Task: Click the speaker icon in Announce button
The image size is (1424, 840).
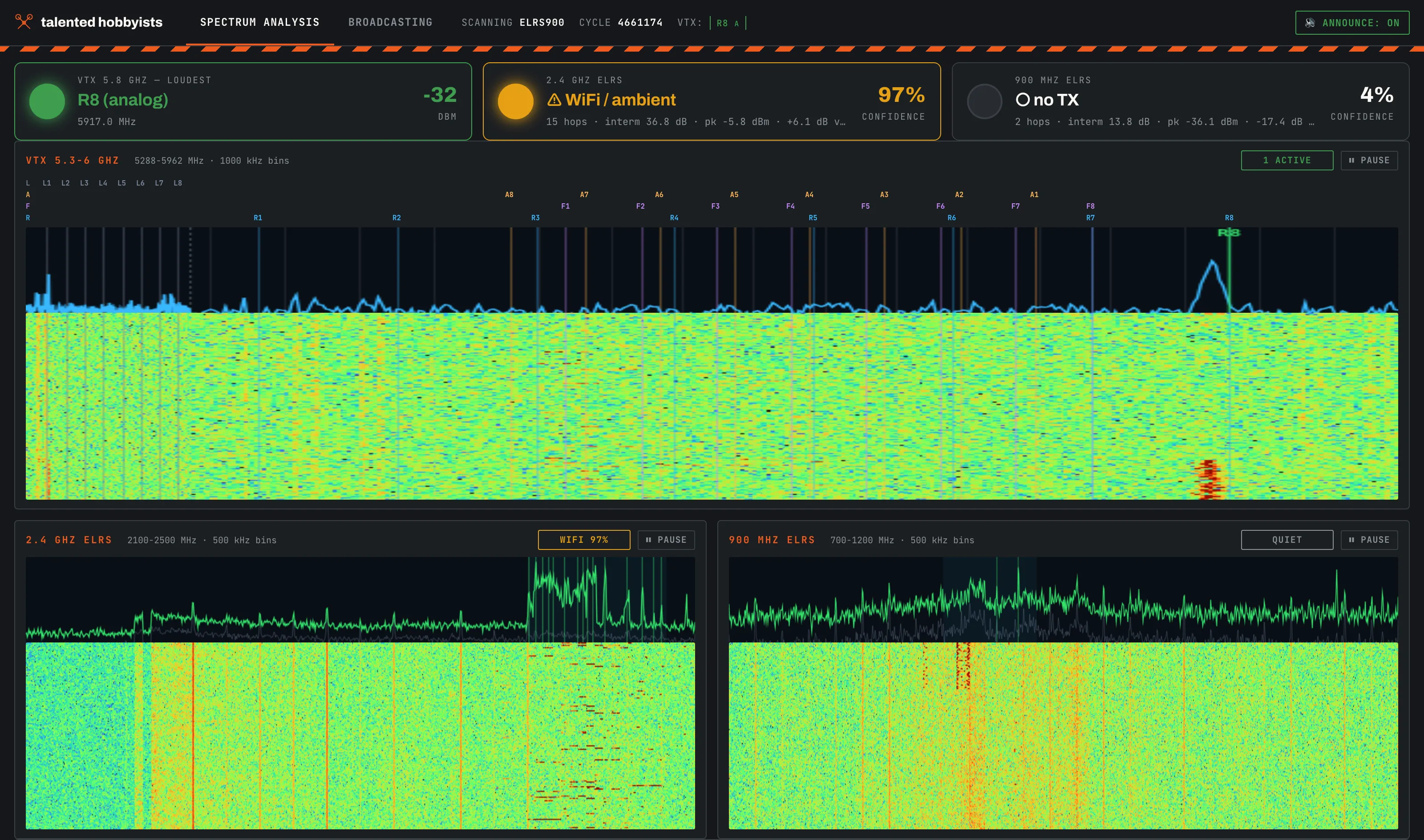Action: tap(1310, 23)
